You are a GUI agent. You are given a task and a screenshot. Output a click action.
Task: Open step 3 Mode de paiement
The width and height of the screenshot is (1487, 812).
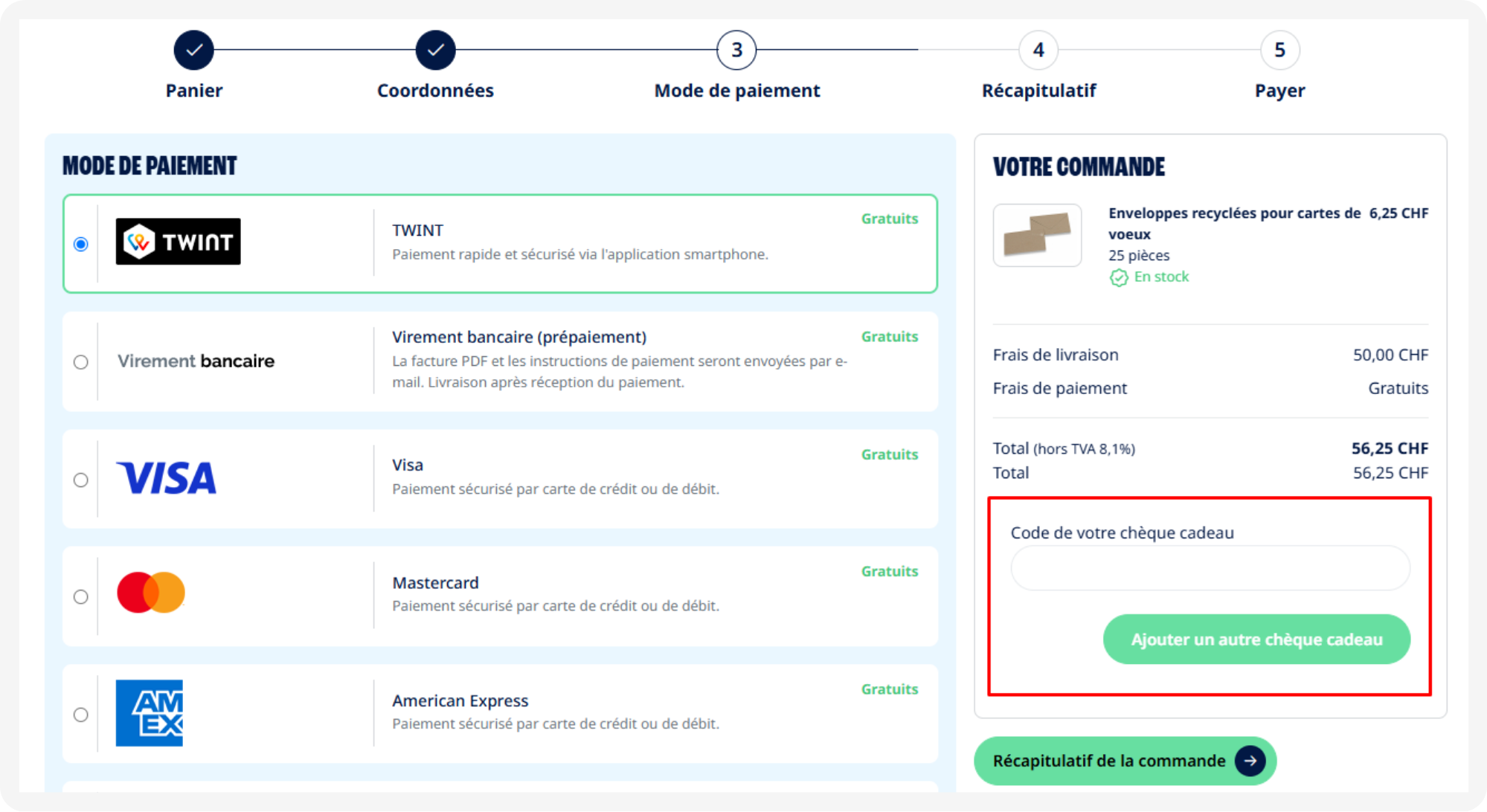pos(736,50)
